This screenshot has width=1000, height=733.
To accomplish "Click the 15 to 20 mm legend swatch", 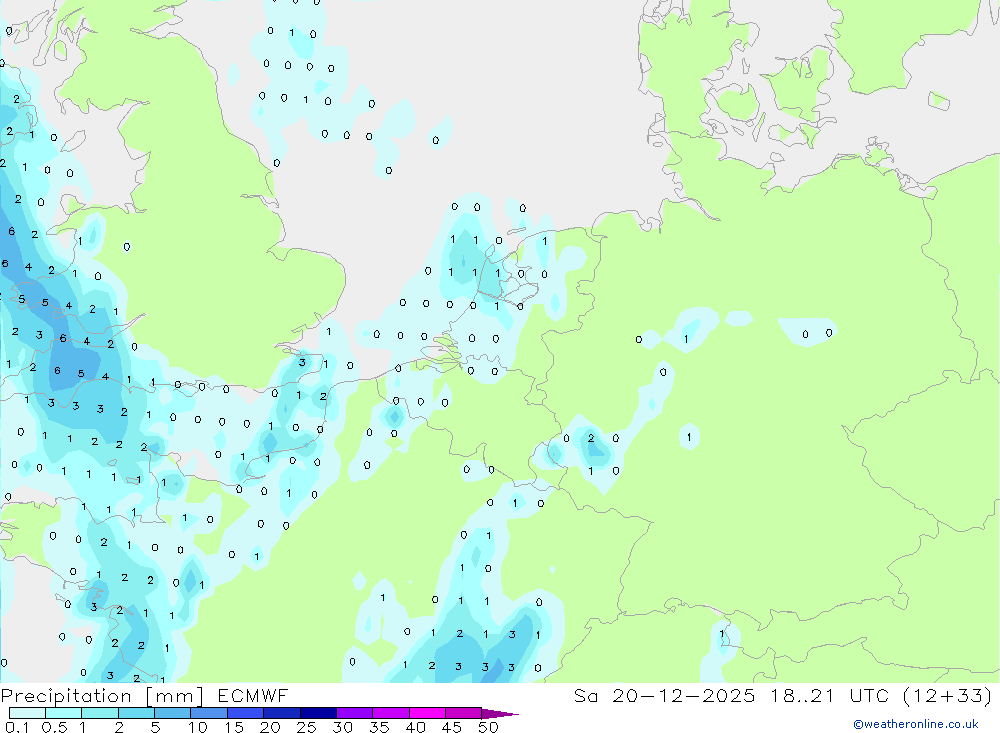I will 246,713.
